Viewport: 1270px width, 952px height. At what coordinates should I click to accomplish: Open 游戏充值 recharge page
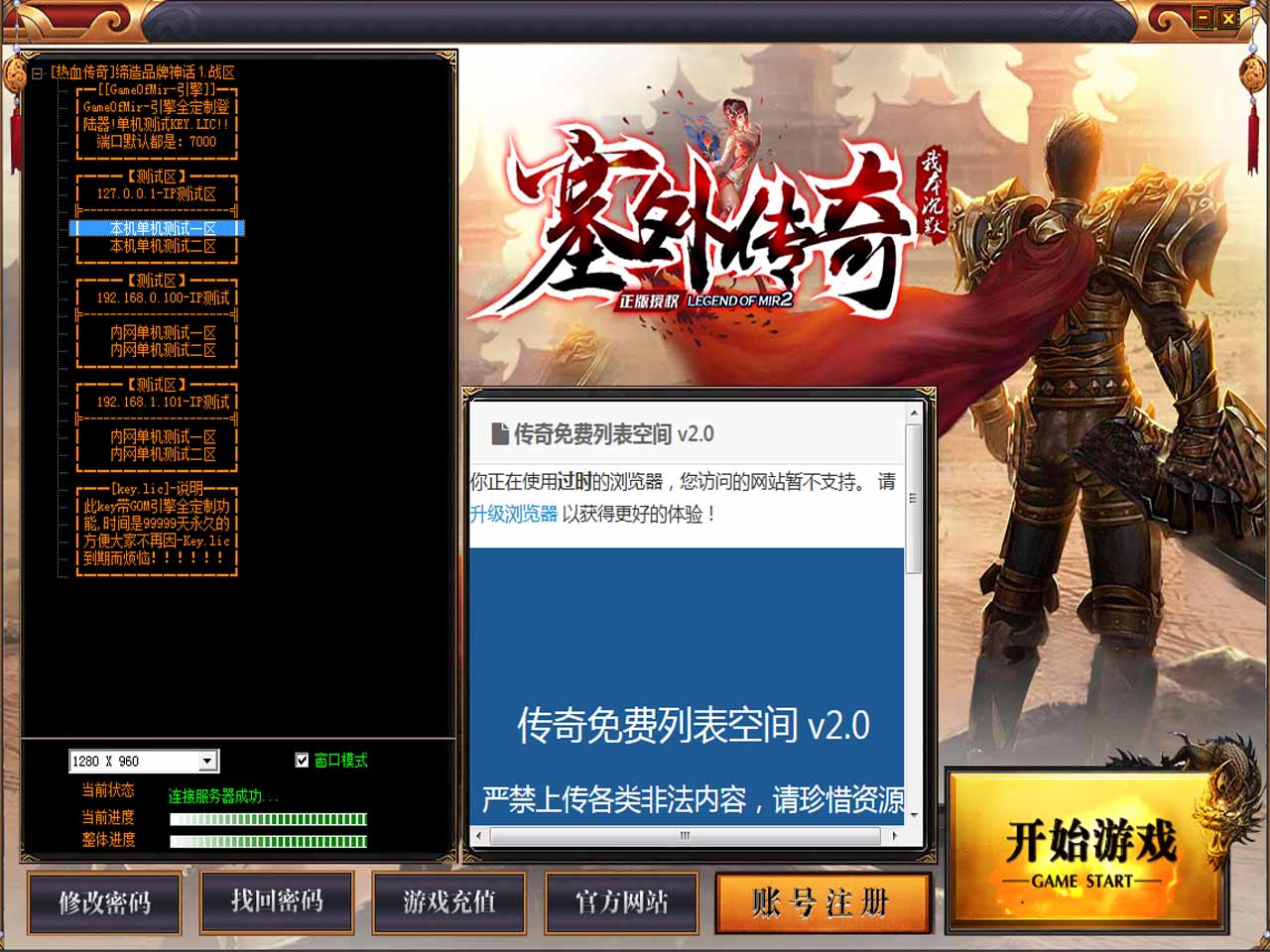(x=449, y=901)
